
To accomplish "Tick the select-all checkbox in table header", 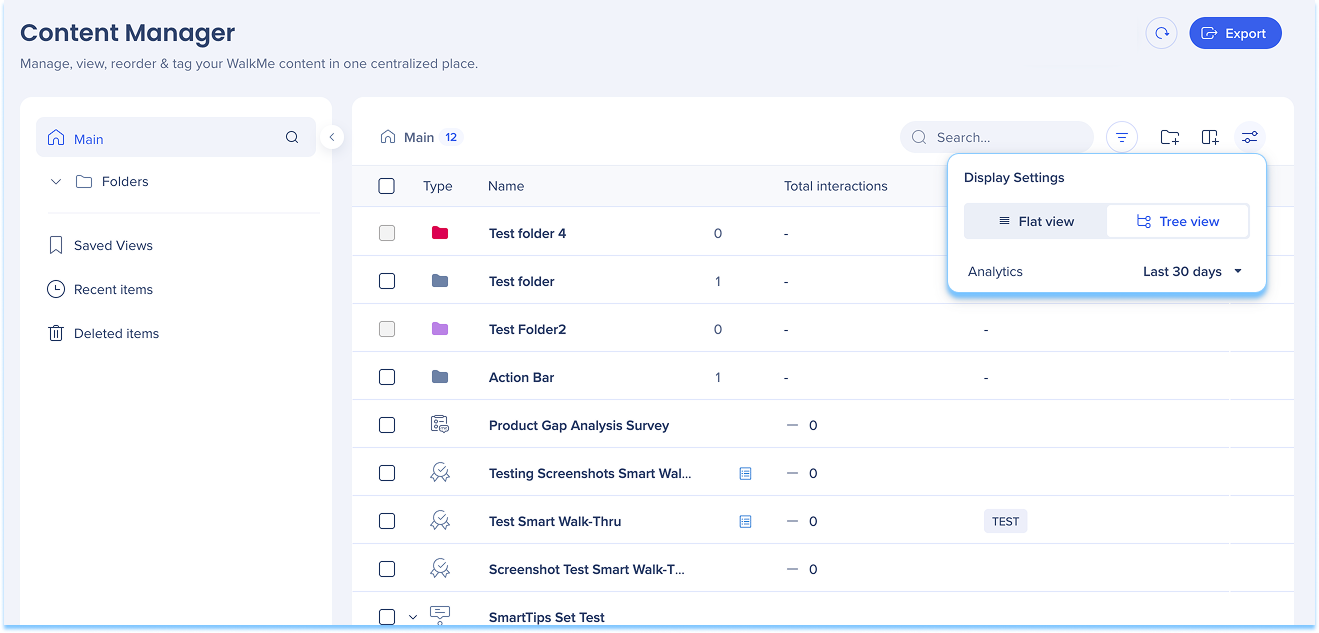I will (387, 186).
